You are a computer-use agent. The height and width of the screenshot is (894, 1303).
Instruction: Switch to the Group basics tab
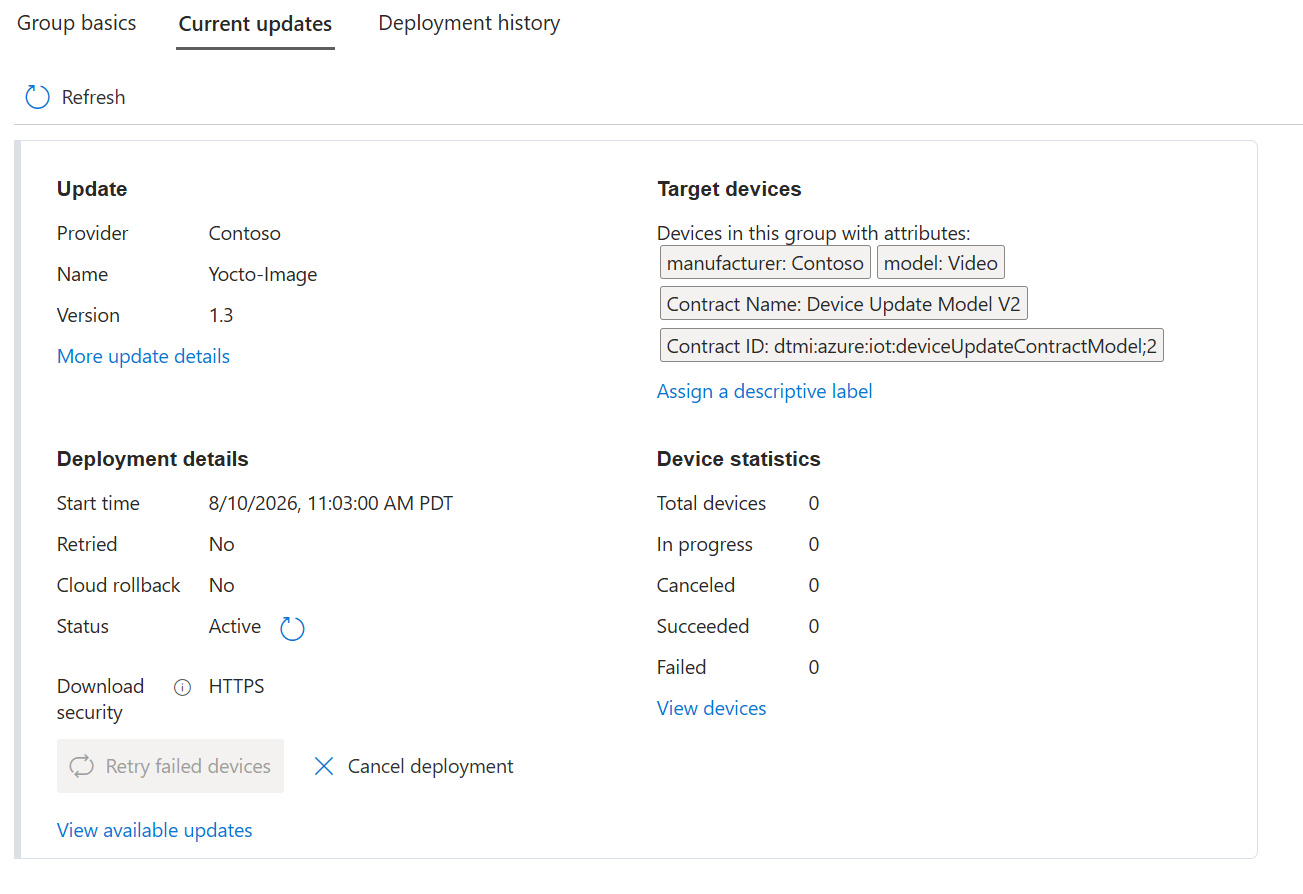click(77, 23)
